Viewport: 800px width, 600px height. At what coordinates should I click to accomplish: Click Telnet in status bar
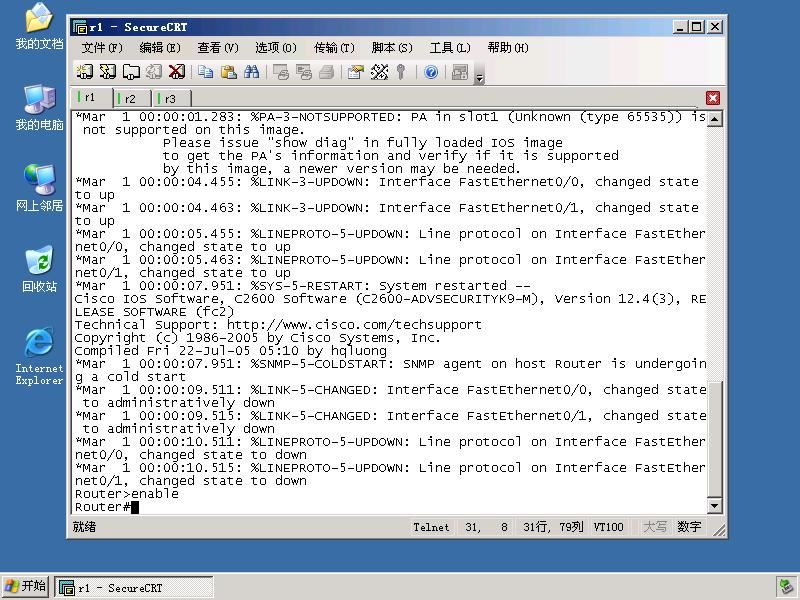point(432,527)
